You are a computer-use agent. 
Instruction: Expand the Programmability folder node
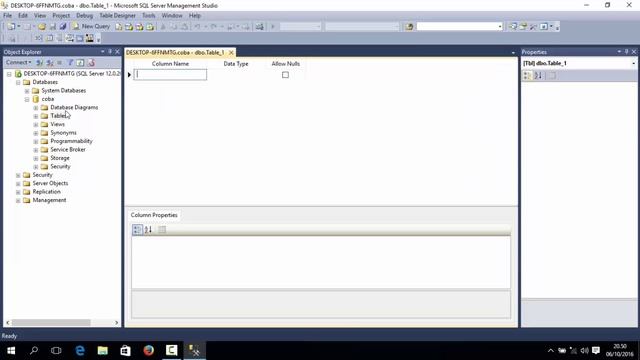[36, 142]
